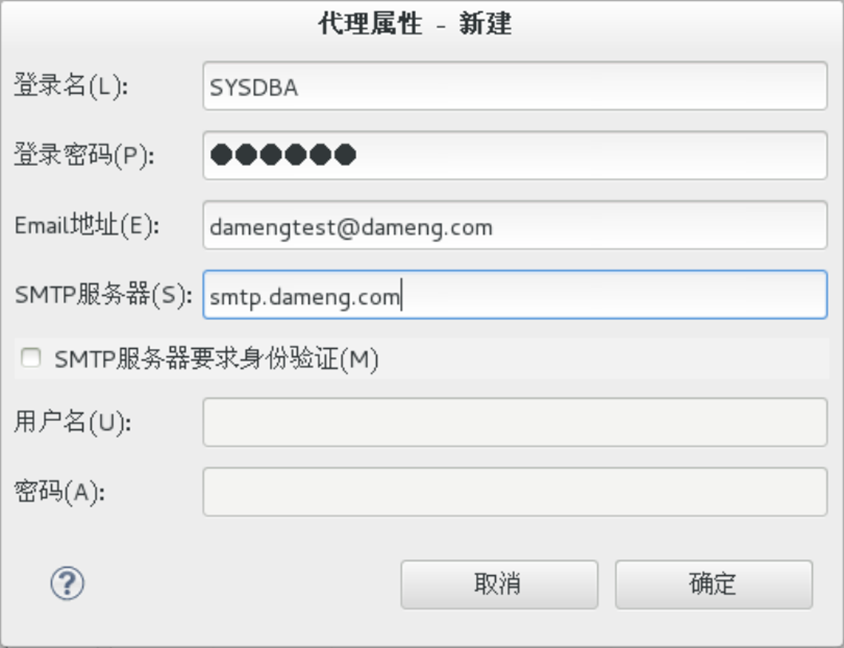
Task: Click the 登录密码(P) label
Action: click(x=84, y=155)
